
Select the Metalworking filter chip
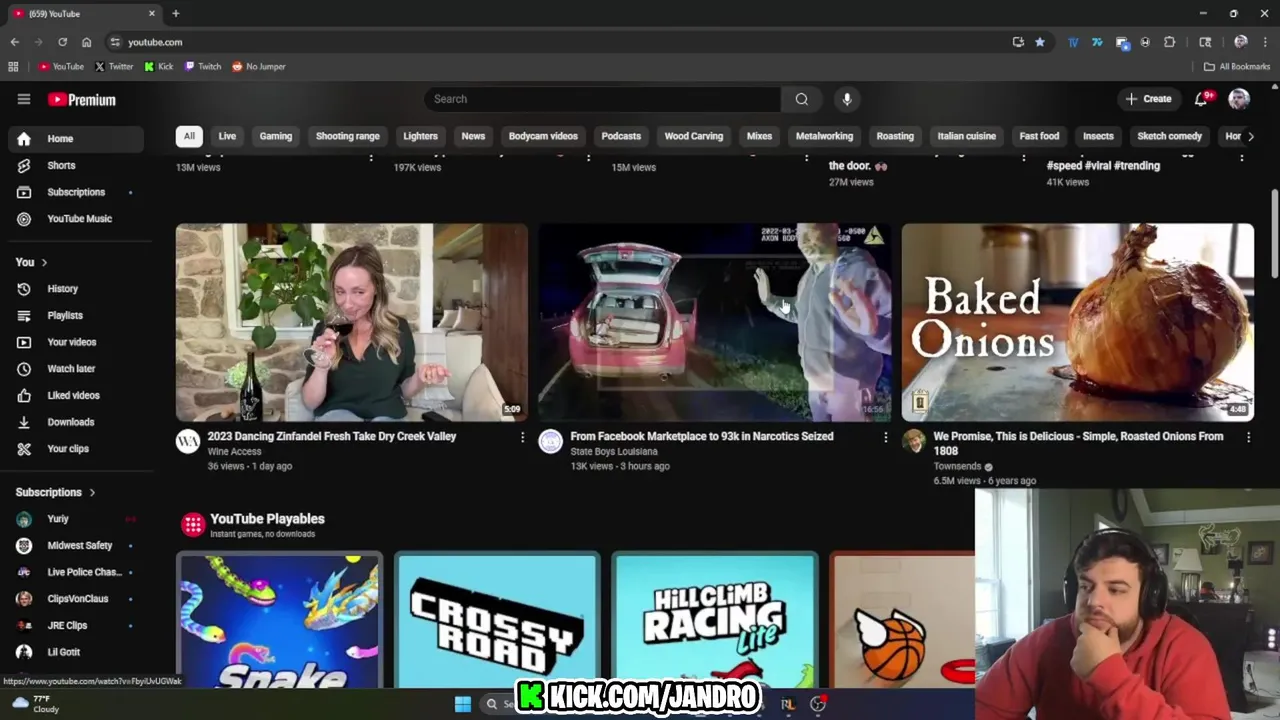pos(824,136)
